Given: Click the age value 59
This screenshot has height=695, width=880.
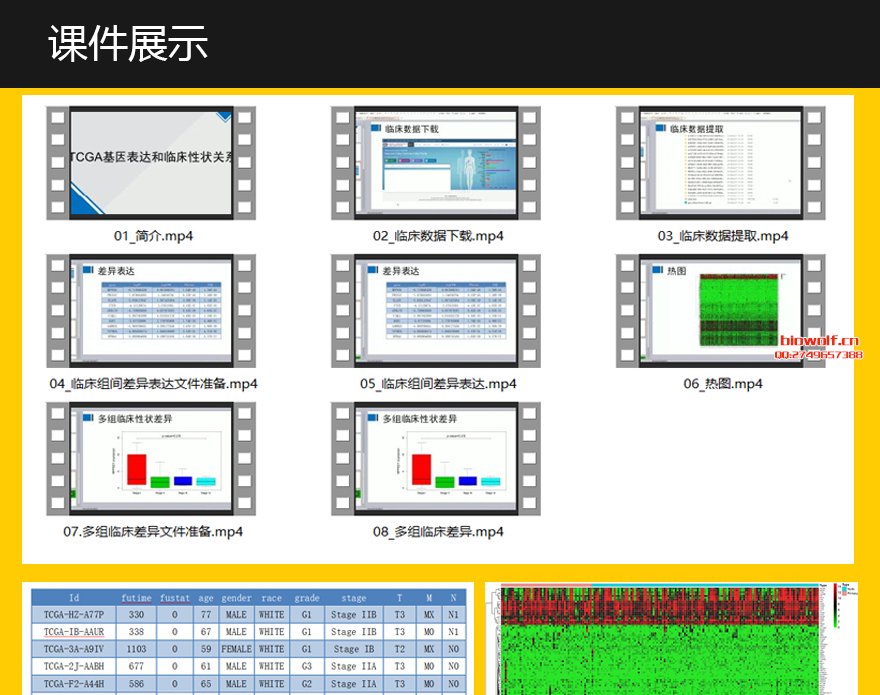Looking at the screenshot, I should (x=206, y=649).
